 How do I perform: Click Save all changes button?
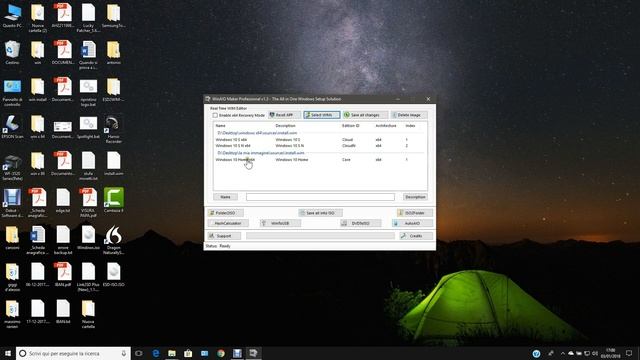coord(365,115)
